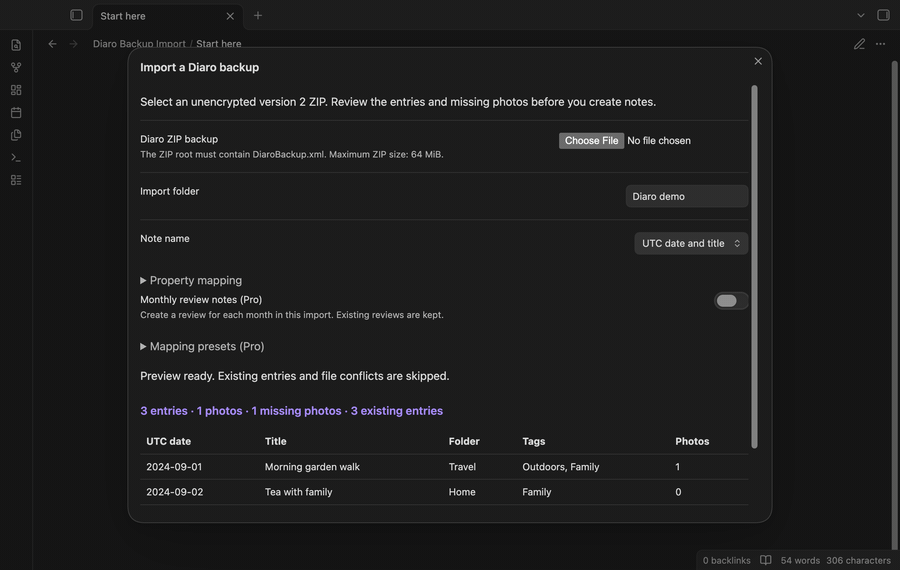Expand the Property mapping section
Viewport: 900px width, 570px height.
coord(191,280)
